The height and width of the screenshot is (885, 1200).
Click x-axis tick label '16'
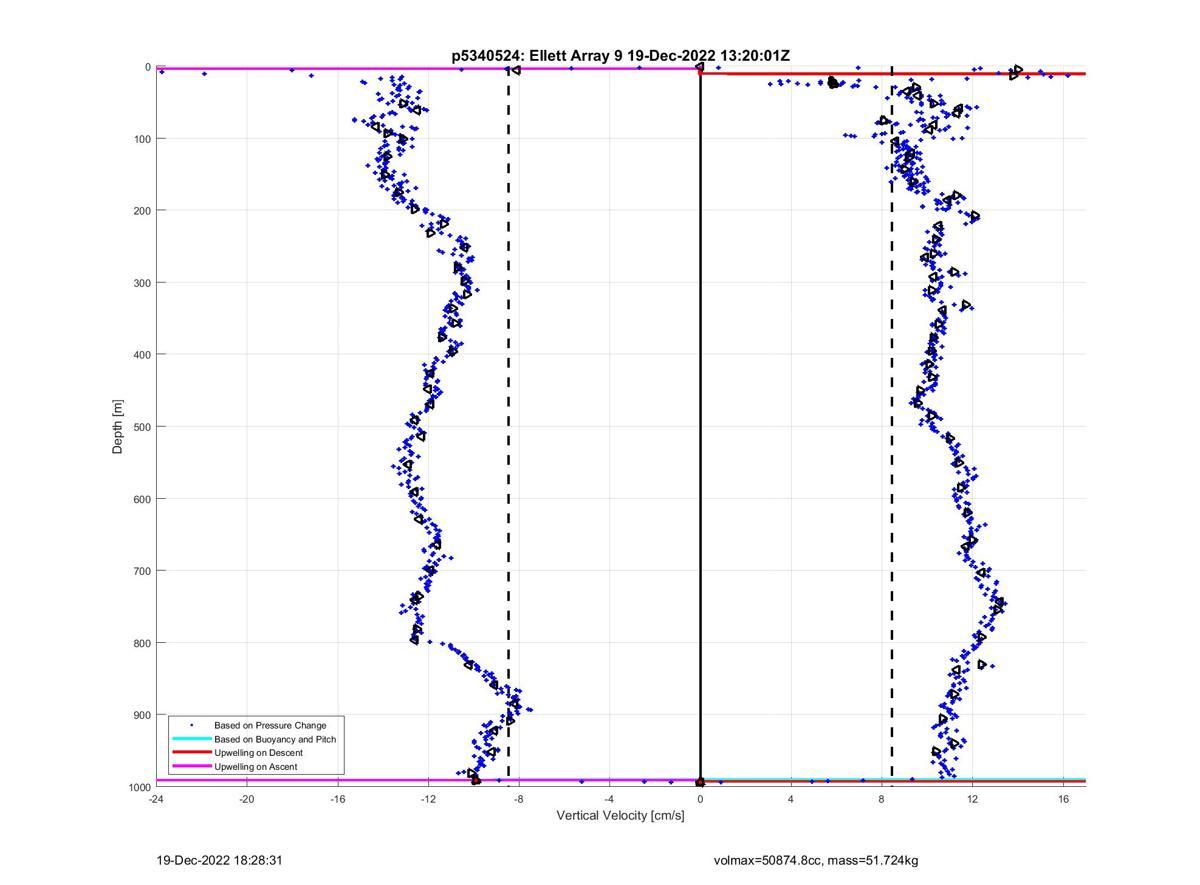pos(1063,799)
